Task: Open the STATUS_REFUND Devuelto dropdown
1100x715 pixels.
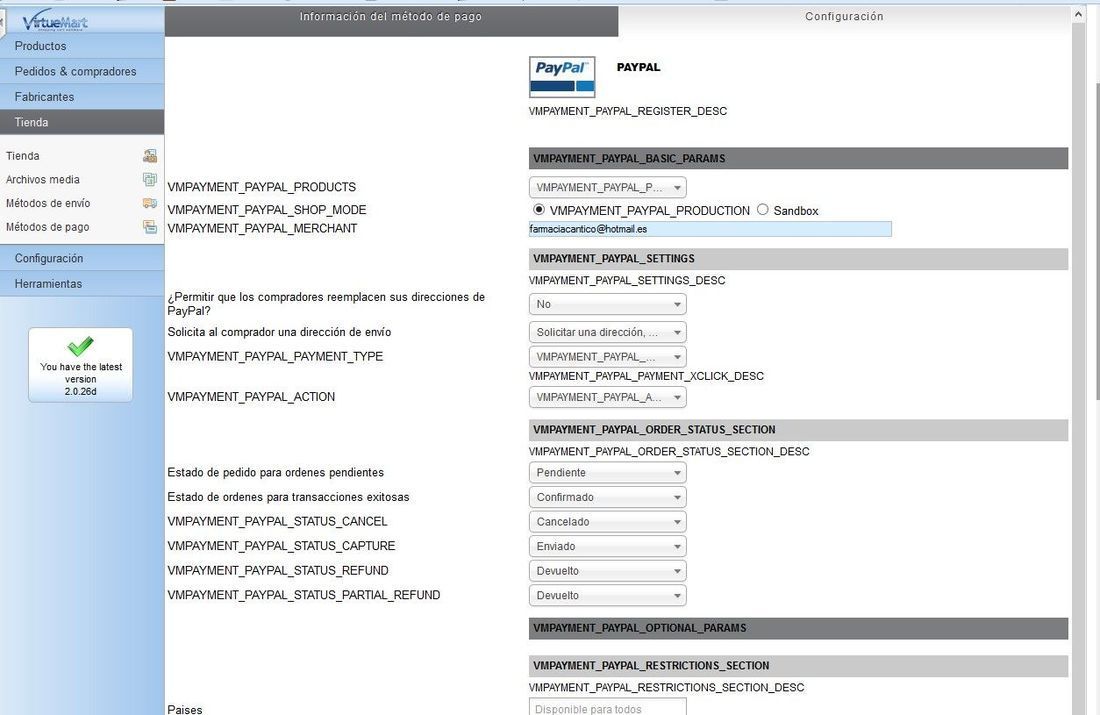Action: pyautogui.click(x=608, y=571)
